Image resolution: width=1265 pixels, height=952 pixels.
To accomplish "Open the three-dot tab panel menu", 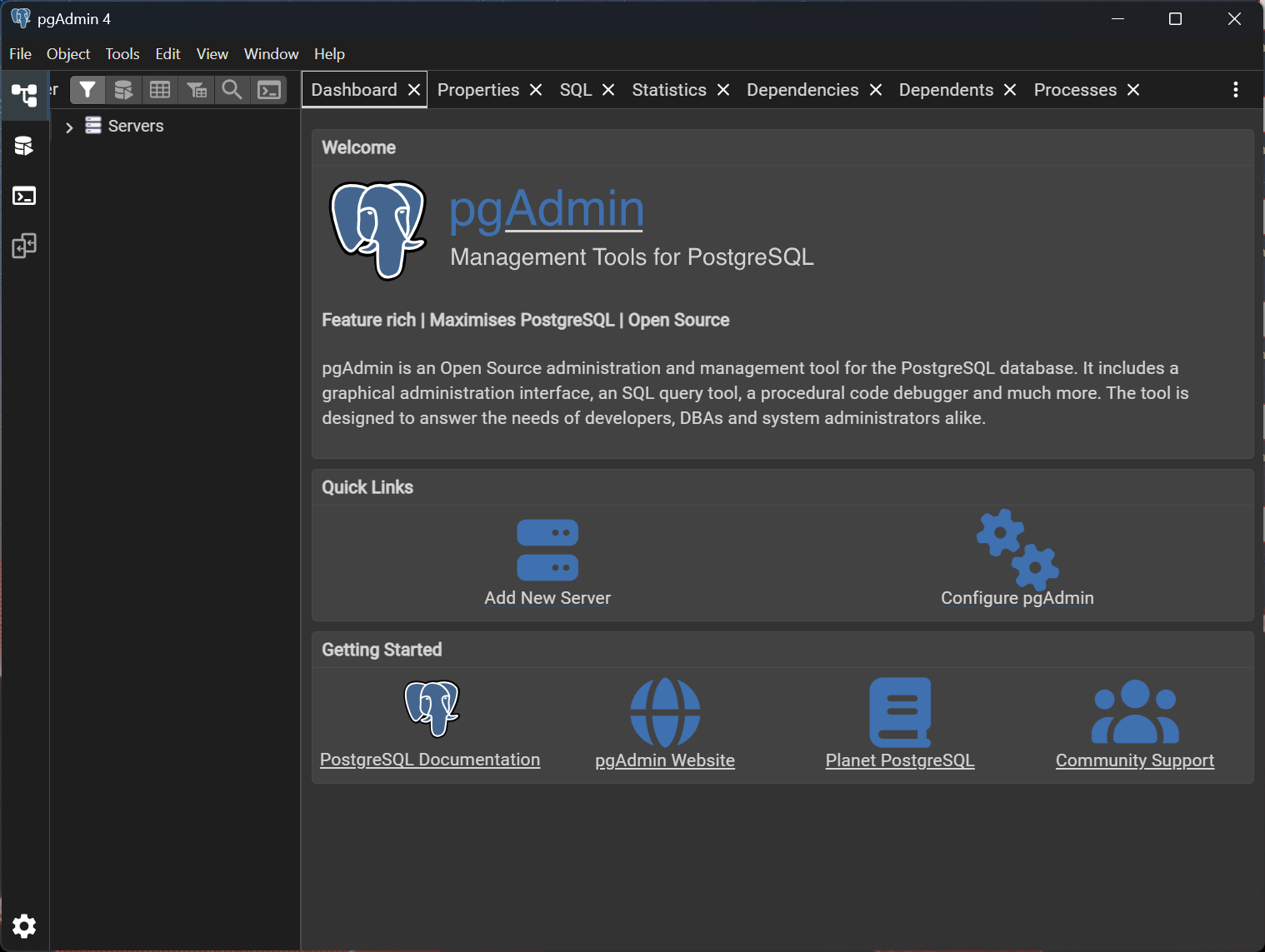I will click(1235, 90).
